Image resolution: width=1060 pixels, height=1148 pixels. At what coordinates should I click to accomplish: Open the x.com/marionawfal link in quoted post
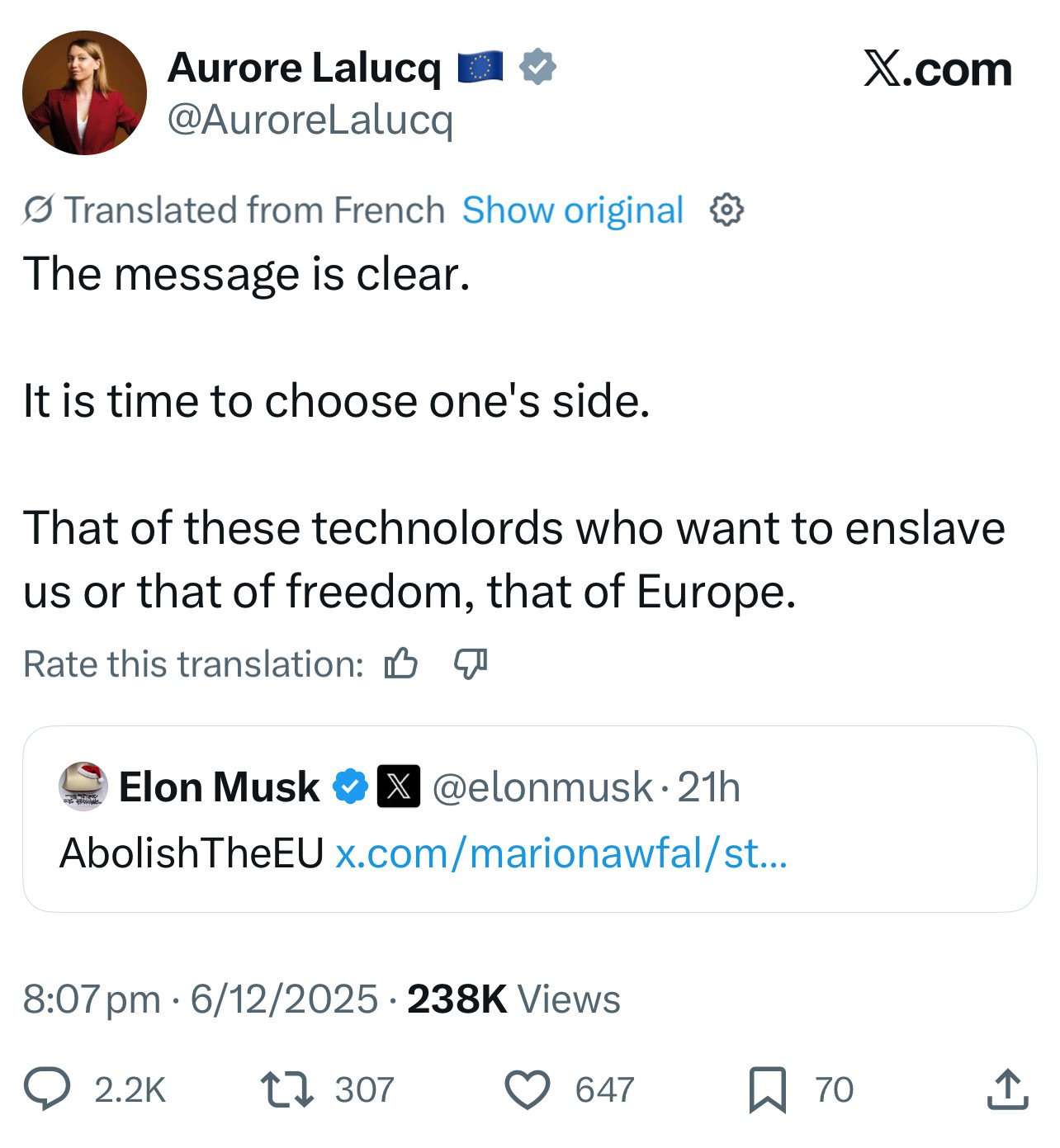(x=561, y=853)
